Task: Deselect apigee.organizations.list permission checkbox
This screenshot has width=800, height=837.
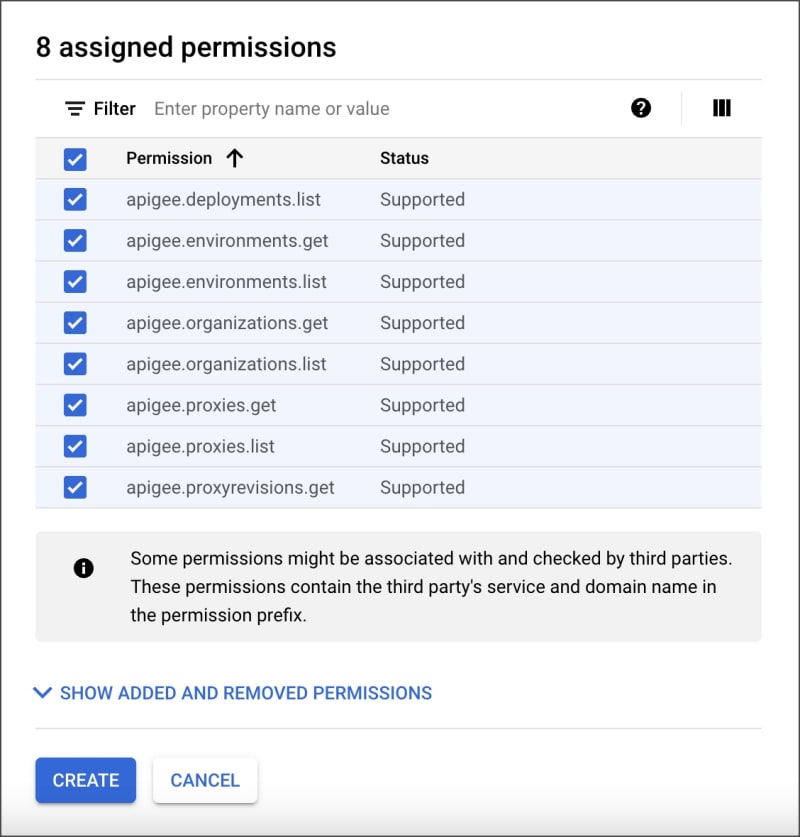Action: pyautogui.click(x=75, y=364)
